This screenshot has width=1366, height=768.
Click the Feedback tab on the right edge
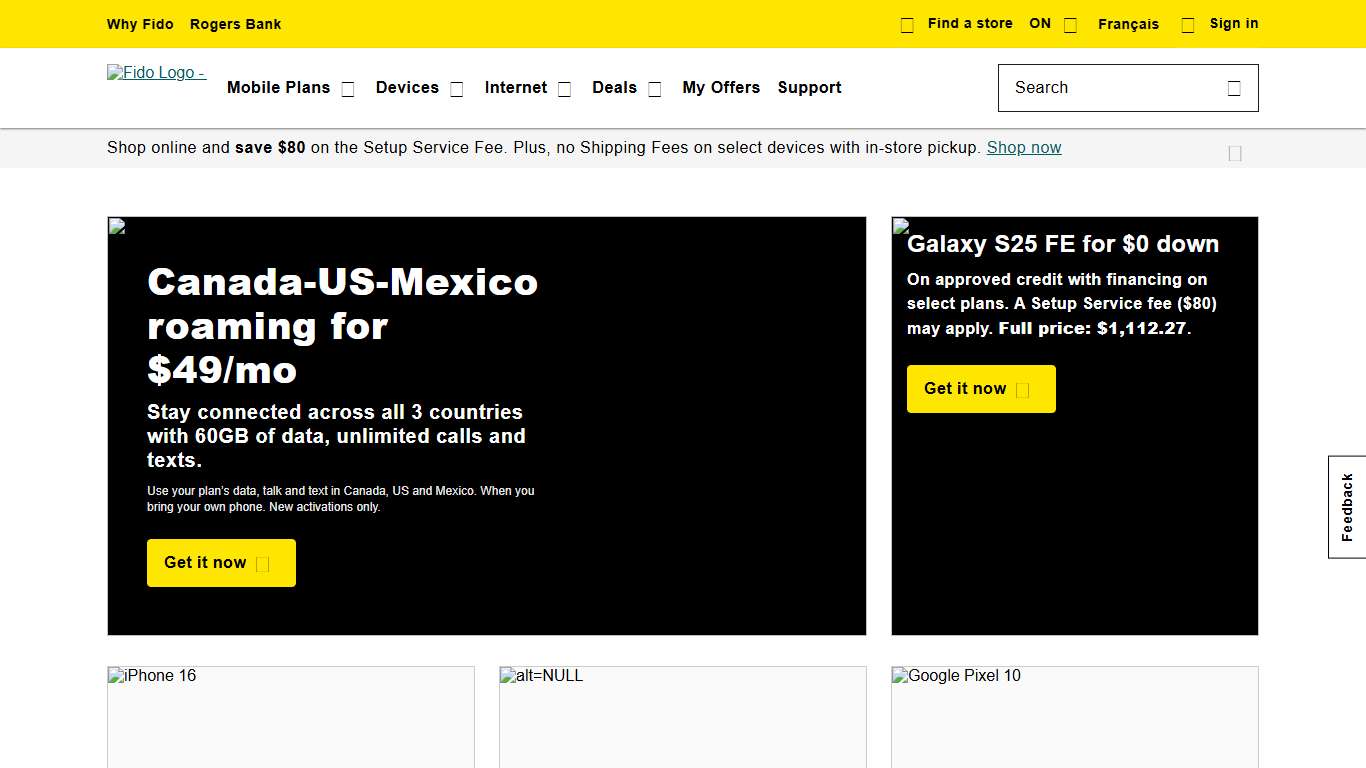(x=1345, y=505)
